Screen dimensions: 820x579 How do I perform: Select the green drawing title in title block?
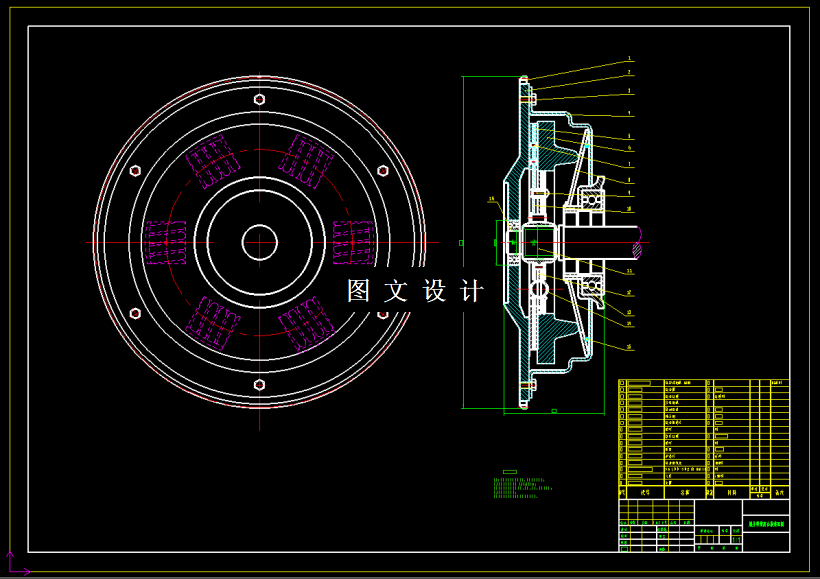point(766,523)
